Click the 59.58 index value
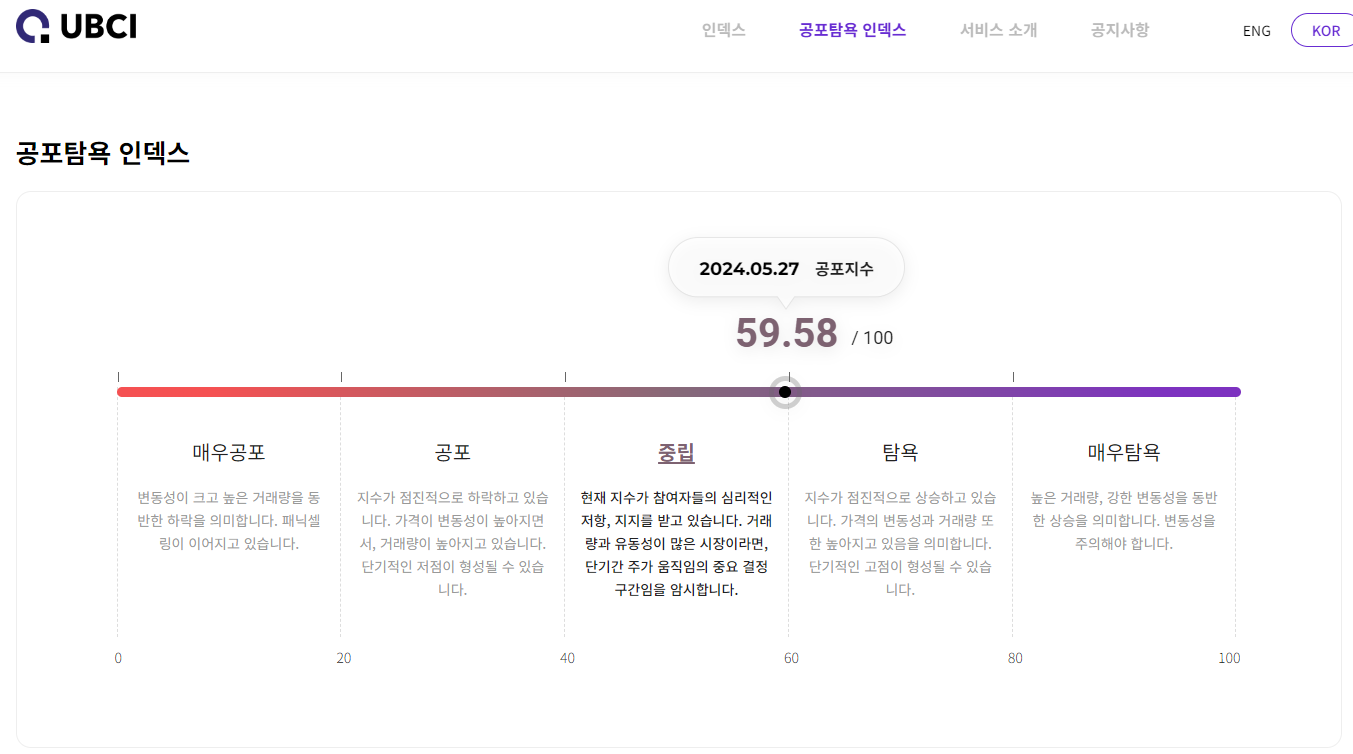Screen dimensions: 1353x754 (786, 333)
